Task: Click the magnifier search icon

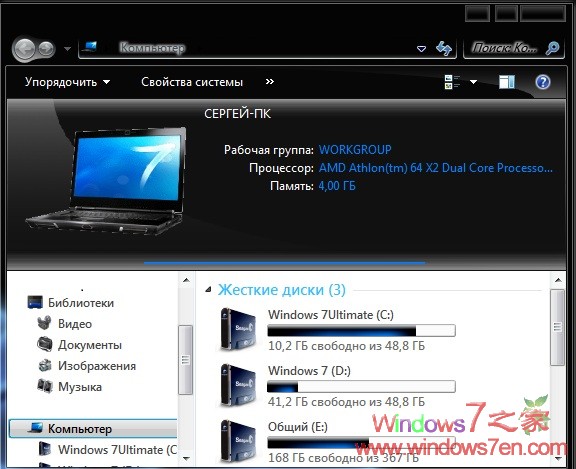Action: tap(552, 48)
